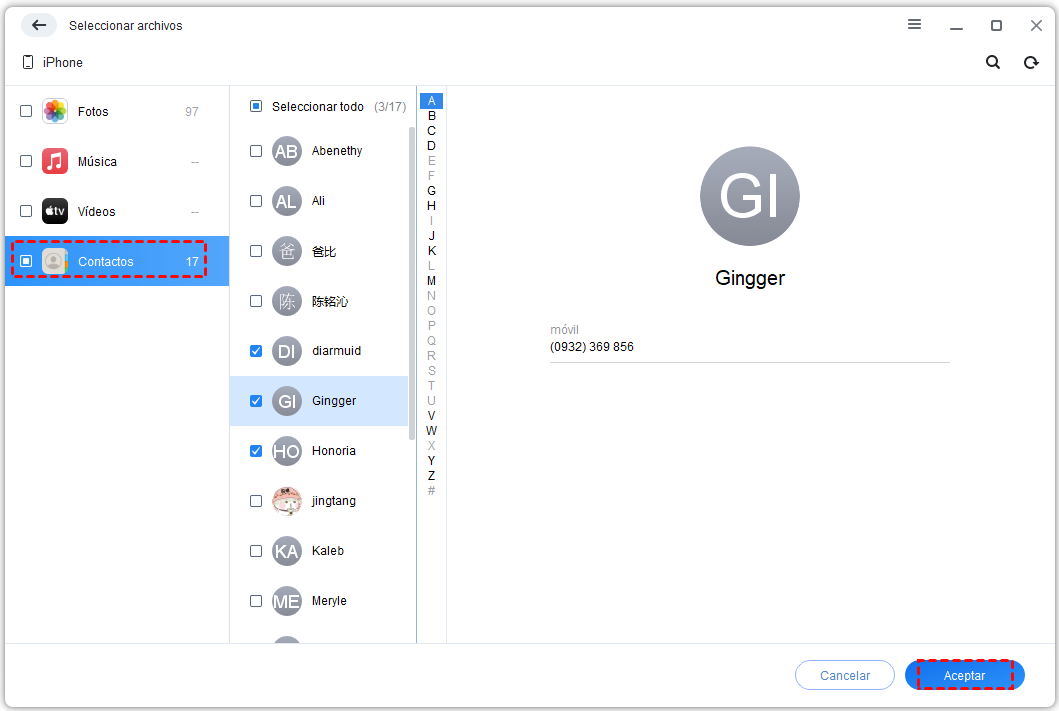The width and height of the screenshot is (1059, 711).
Task: Click the back arrow button
Action: (39, 25)
